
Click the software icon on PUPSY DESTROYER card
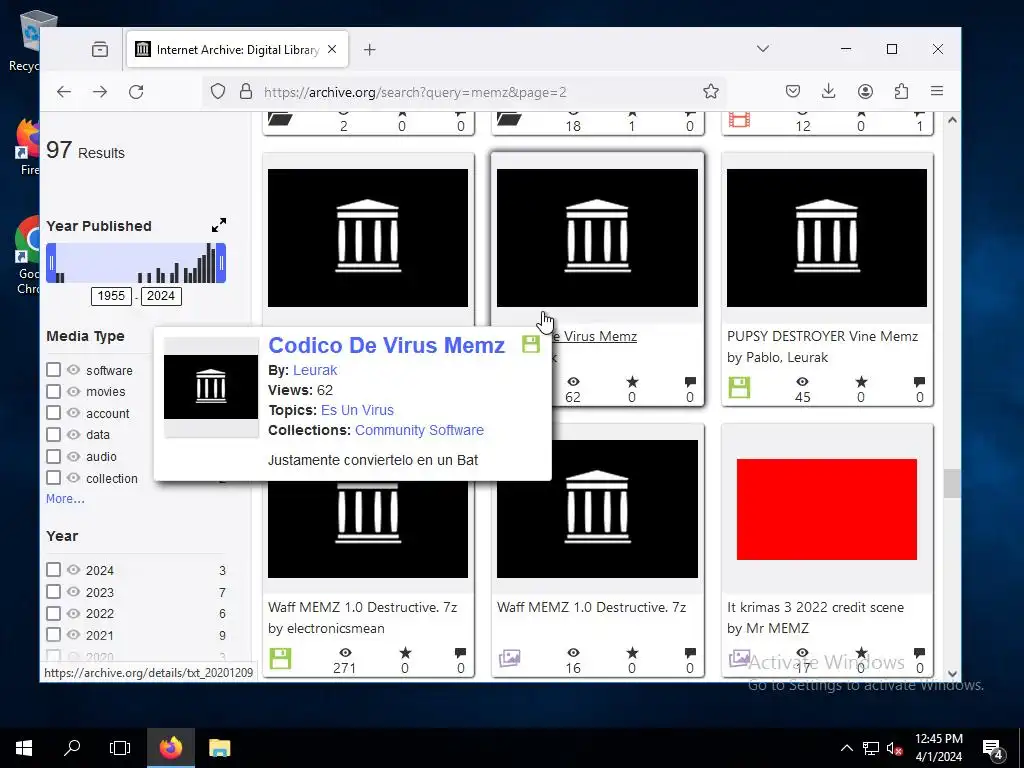(x=739, y=388)
